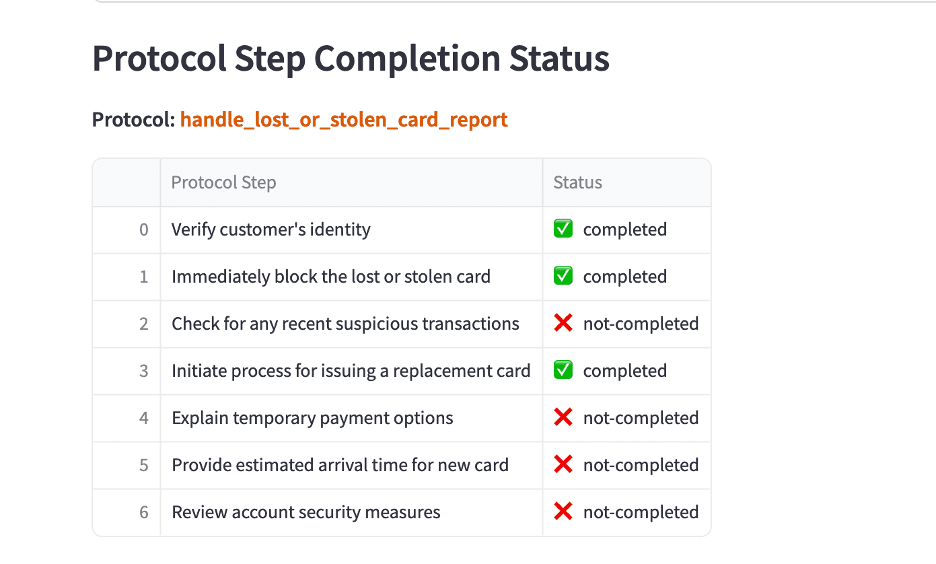
Task: Click 'Immediately block the lost or stolen card' cell
Action: click(352, 277)
